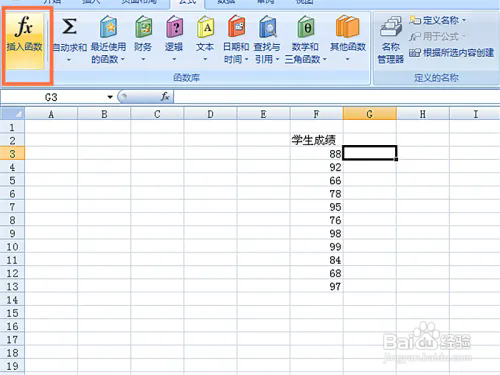The width and height of the screenshot is (500, 375).
Task: Select row 14 header
Action: tap(12, 300)
